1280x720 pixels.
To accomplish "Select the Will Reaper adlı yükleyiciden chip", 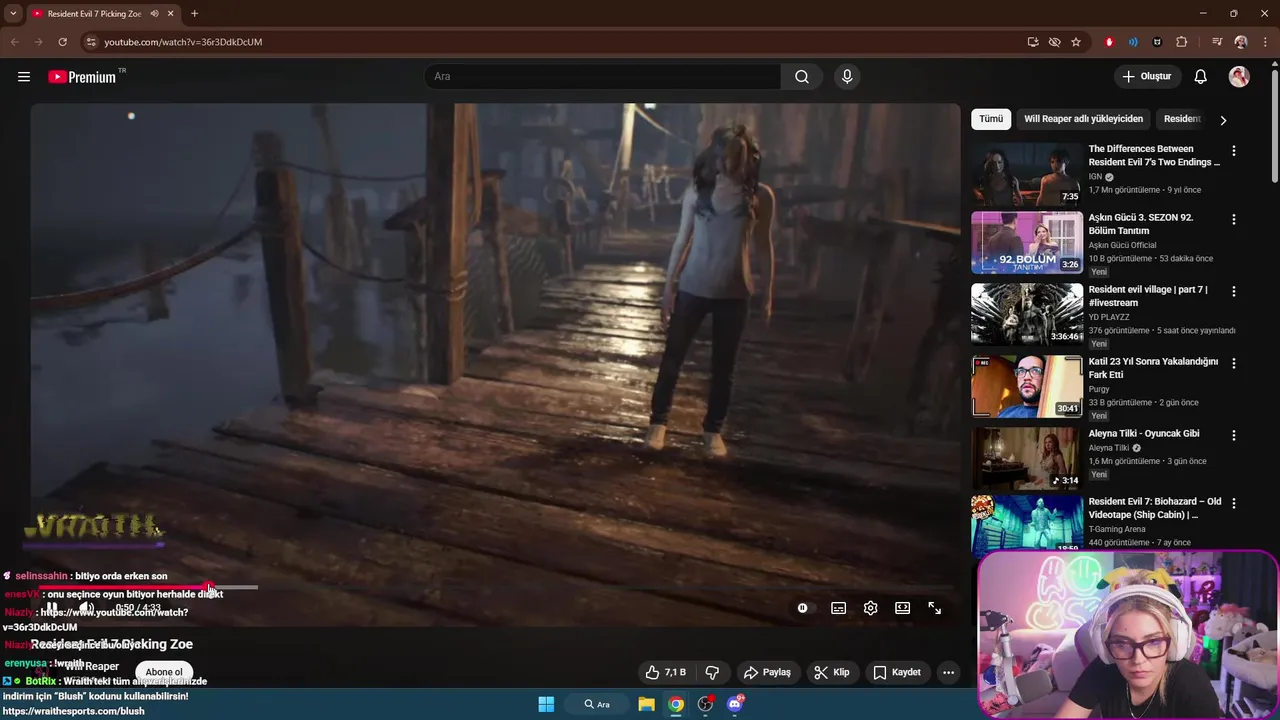I will (1083, 119).
